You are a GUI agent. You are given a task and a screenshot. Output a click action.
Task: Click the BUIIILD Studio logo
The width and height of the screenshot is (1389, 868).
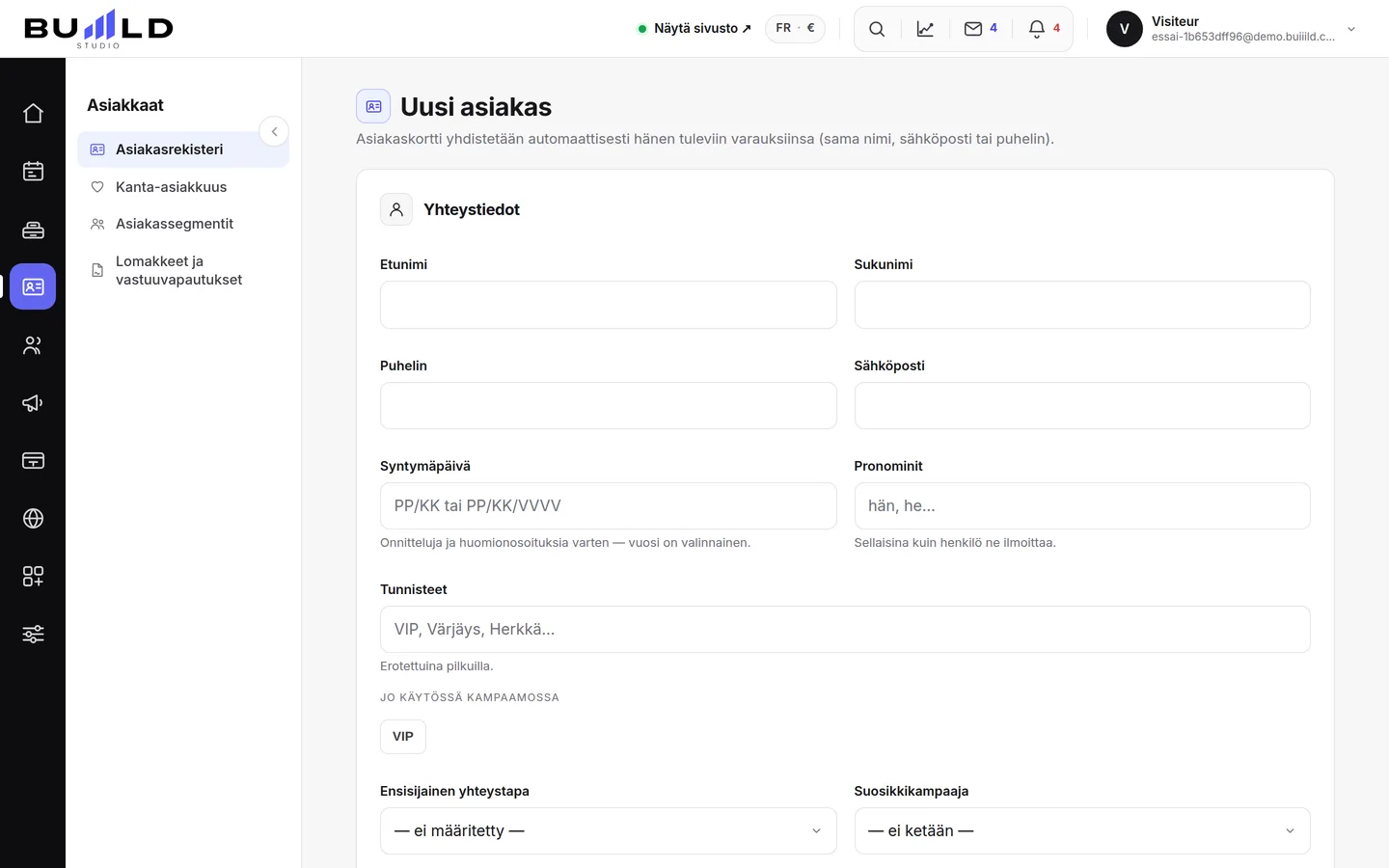pos(98,29)
